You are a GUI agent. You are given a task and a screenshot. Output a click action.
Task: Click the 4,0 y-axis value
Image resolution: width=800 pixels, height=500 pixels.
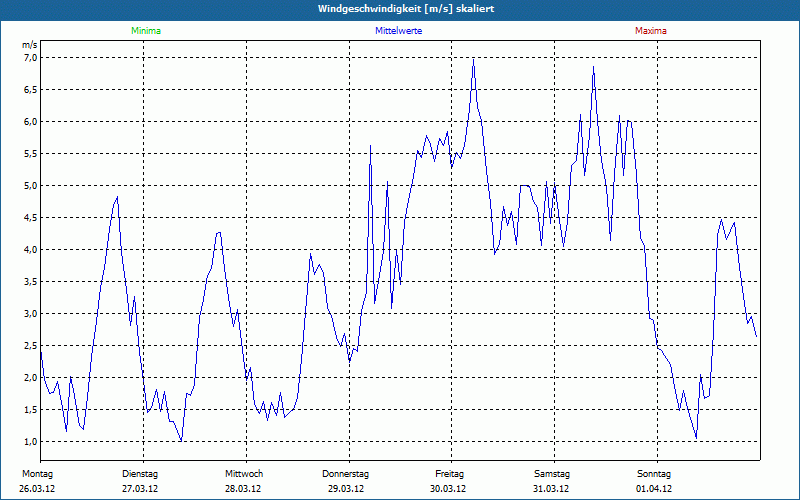click(x=31, y=249)
